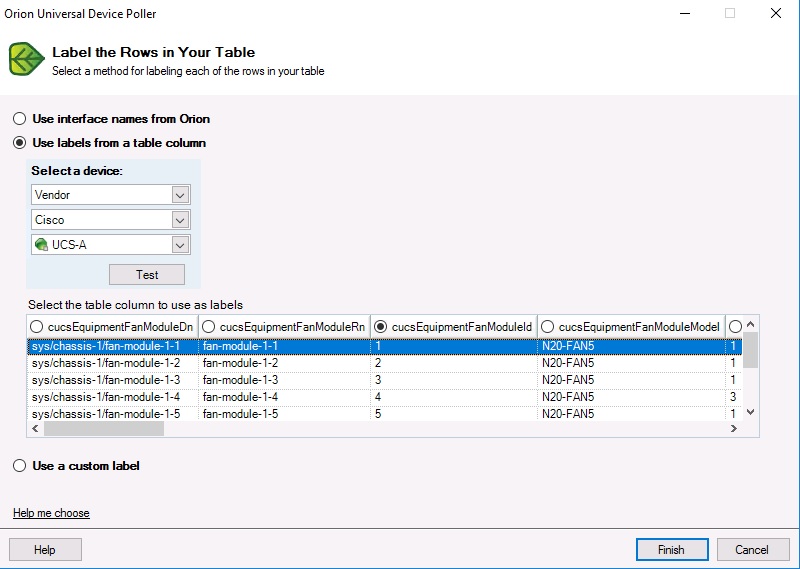Click the 'fan-module-1-3' cell
The image size is (800, 569).
285,380
